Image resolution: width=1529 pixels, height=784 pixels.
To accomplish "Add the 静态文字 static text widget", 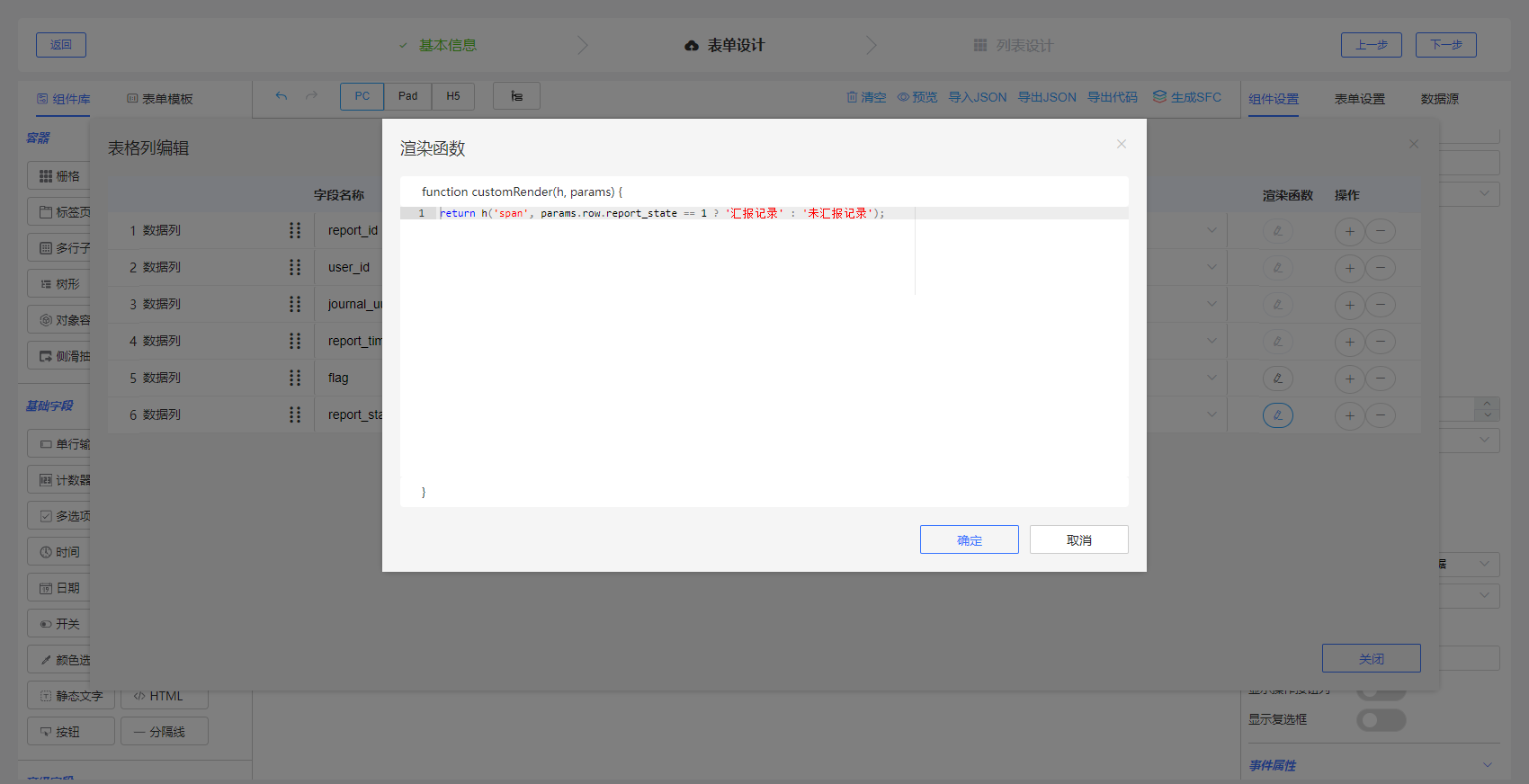I will tap(71, 696).
